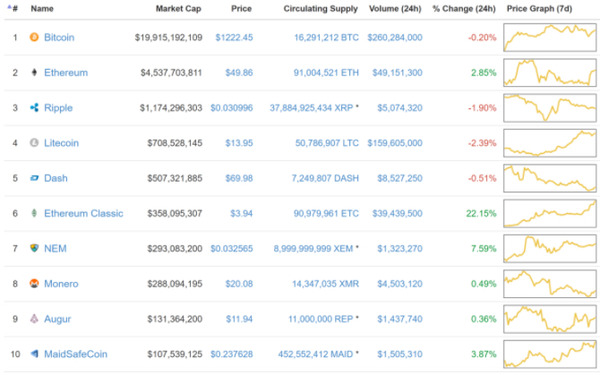The width and height of the screenshot is (600, 375).
Task: Open Ripple 7-day price graph
Action: pos(550,108)
